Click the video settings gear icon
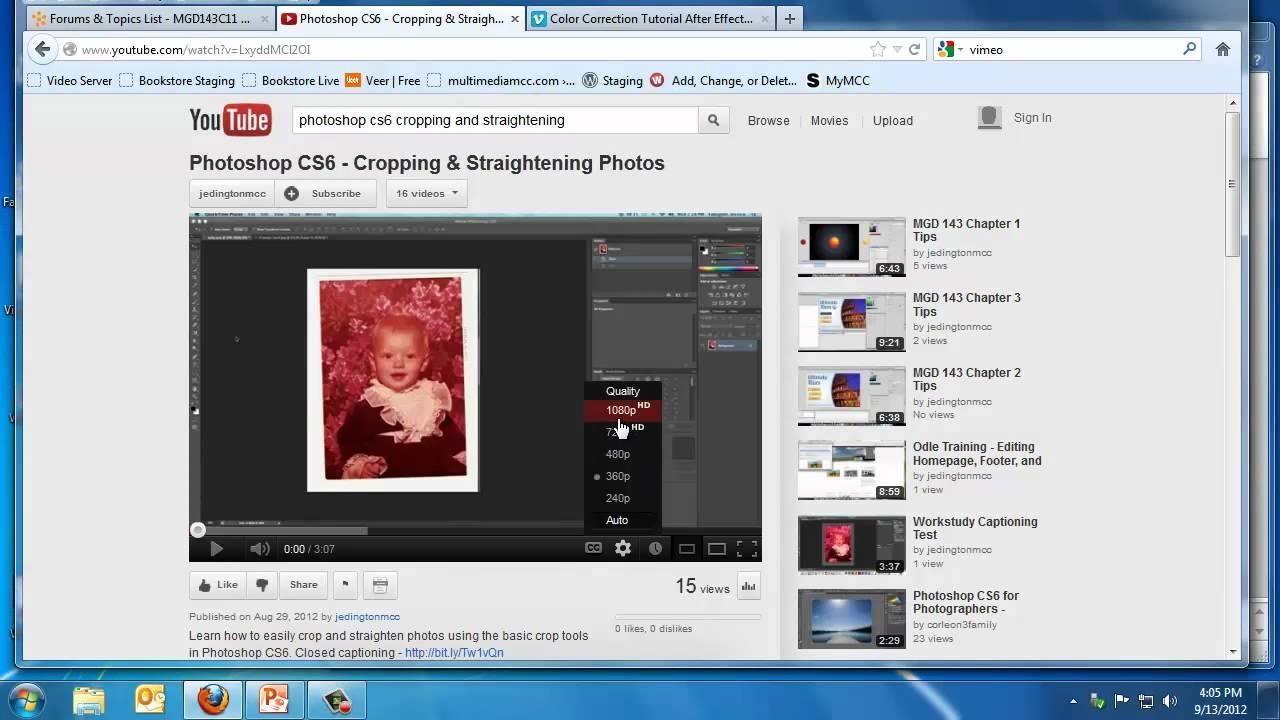 coord(623,548)
